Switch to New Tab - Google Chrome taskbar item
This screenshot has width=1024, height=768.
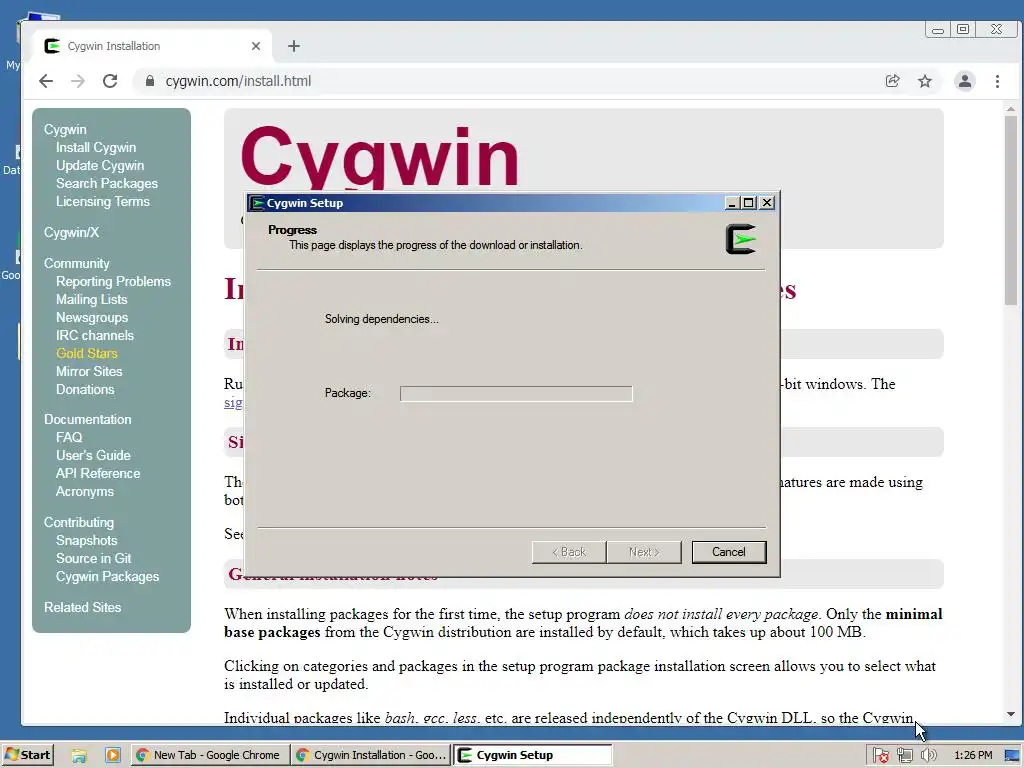pos(209,755)
